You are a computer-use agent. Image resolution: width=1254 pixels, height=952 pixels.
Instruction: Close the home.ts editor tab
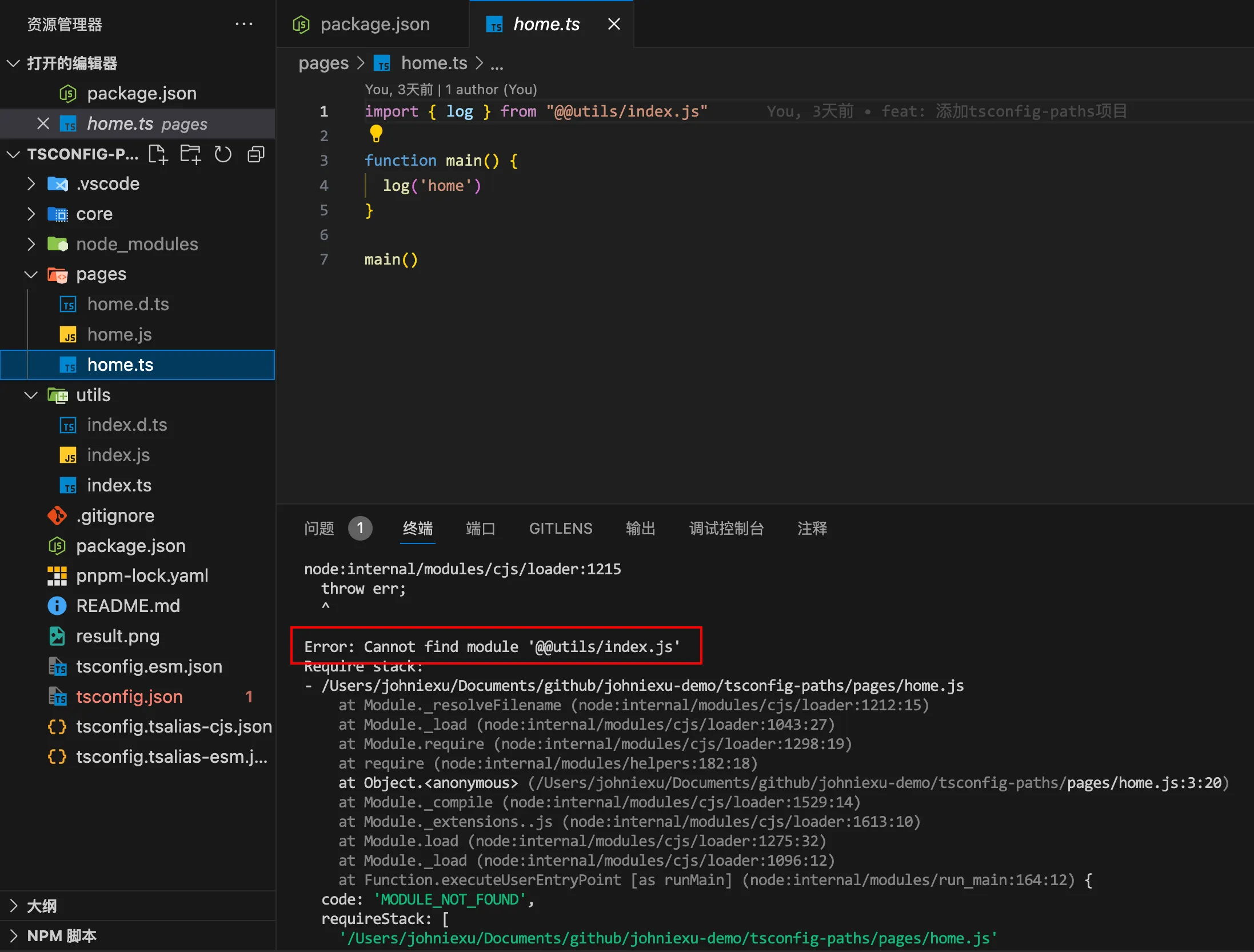614,24
